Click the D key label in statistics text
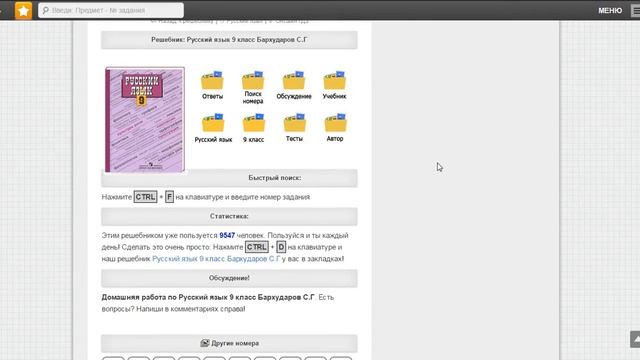This screenshot has width=640, height=360. tap(281, 247)
